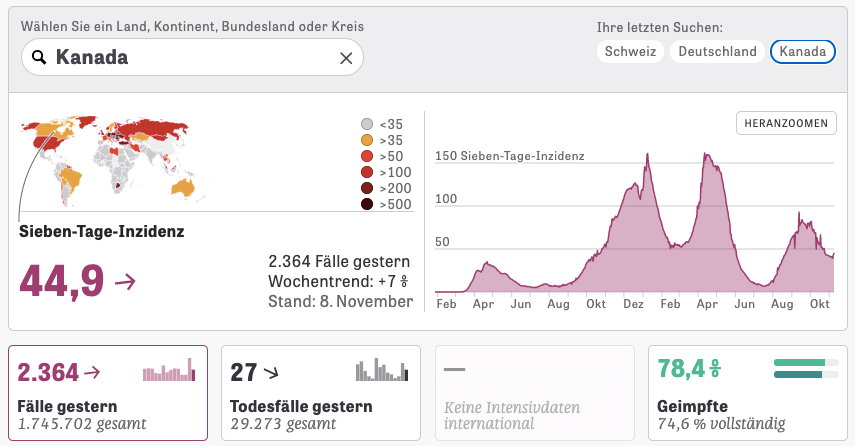
Task: Click the green vaccination progress bars
Action: pyautogui.click(x=805, y=369)
